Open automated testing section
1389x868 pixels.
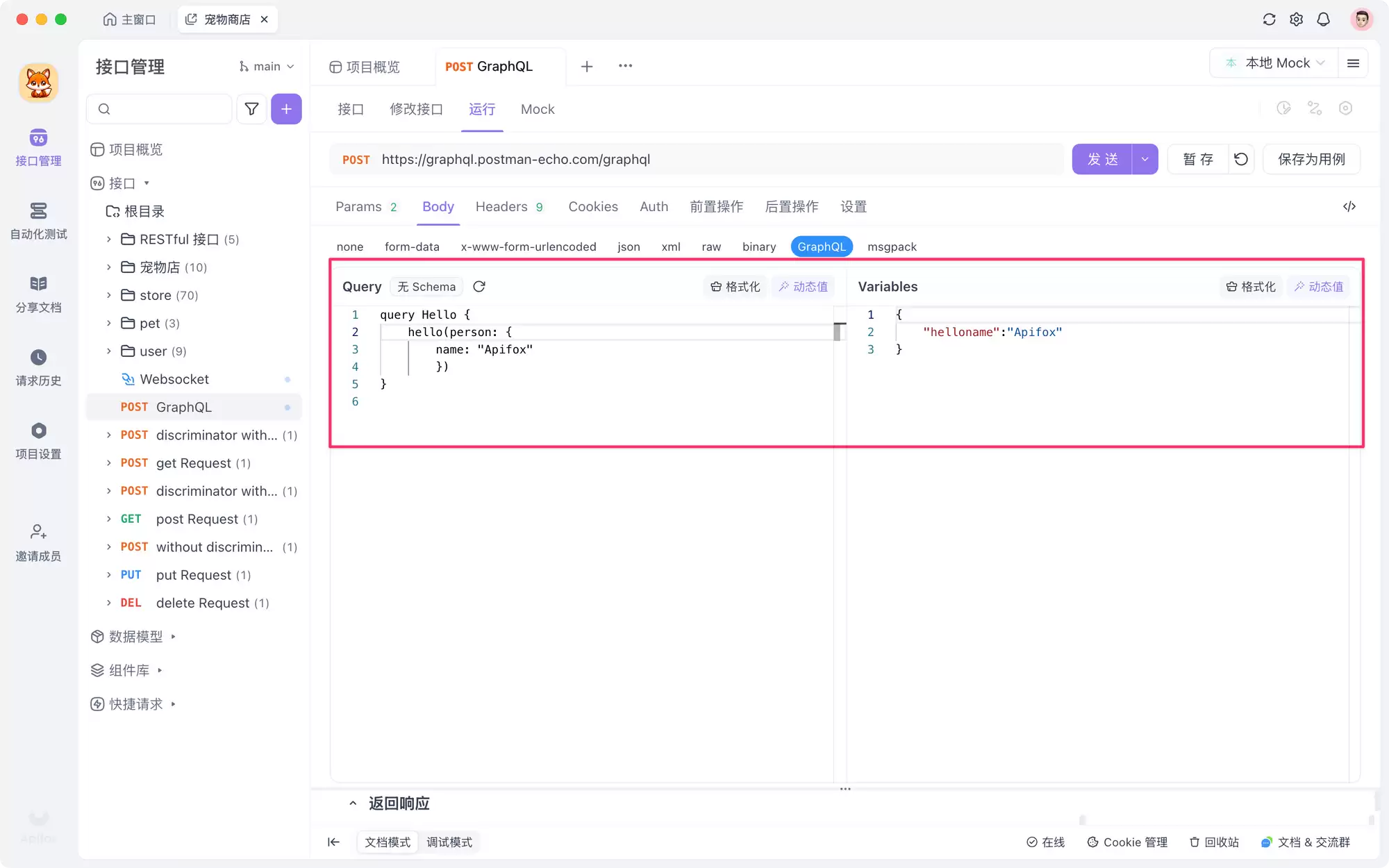(38, 221)
